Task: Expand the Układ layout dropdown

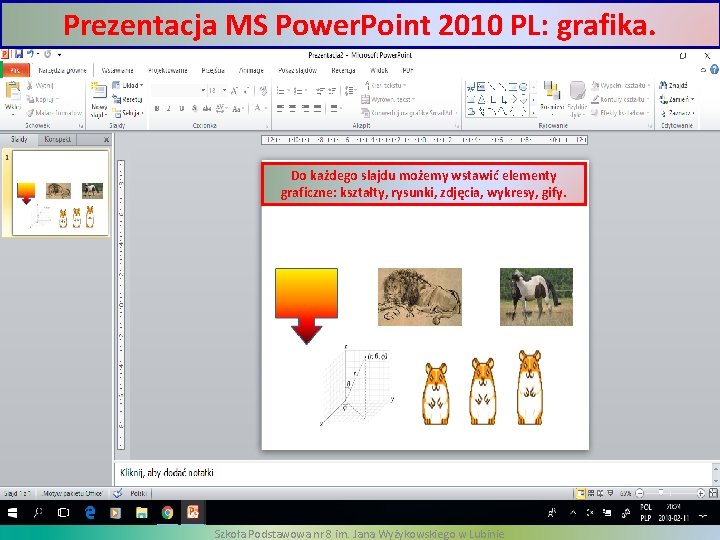Action: coord(128,85)
